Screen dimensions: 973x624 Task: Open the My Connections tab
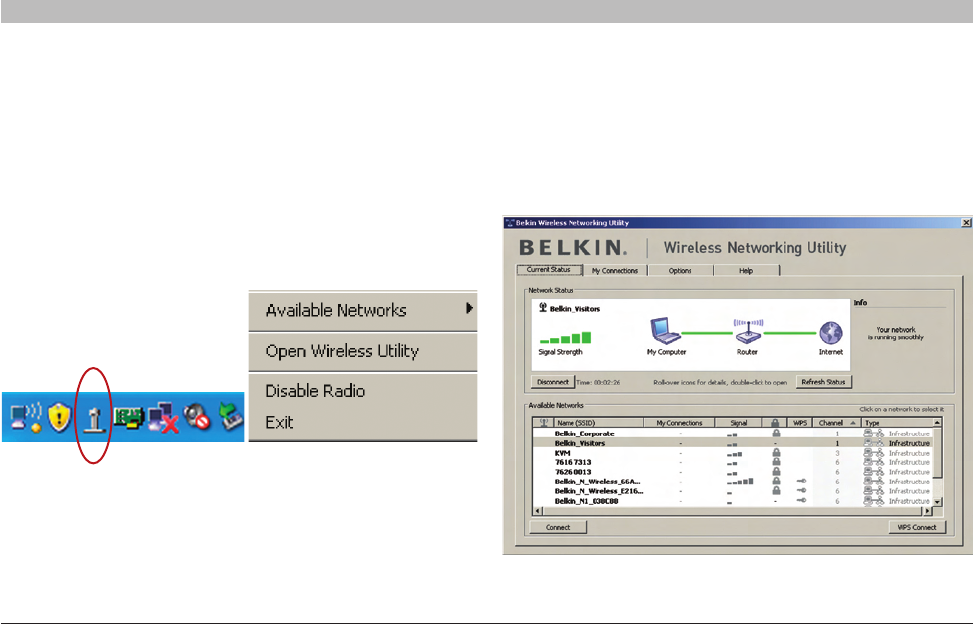tap(615, 270)
